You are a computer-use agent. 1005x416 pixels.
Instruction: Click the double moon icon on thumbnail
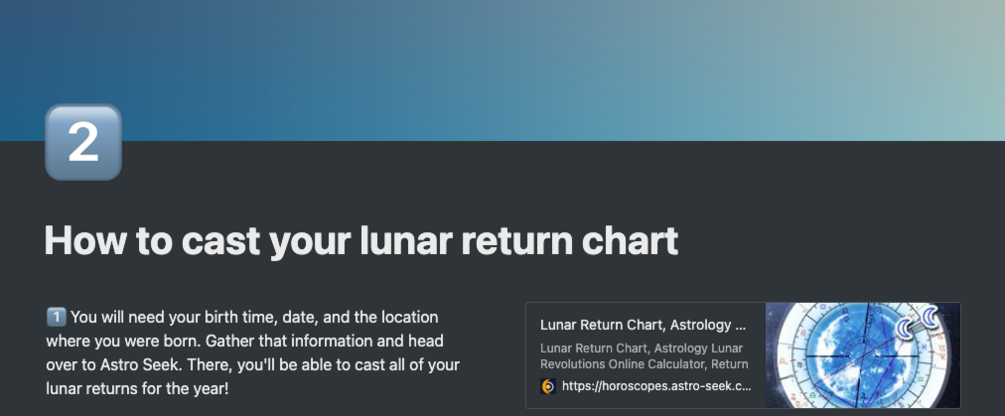tap(918, 326)
